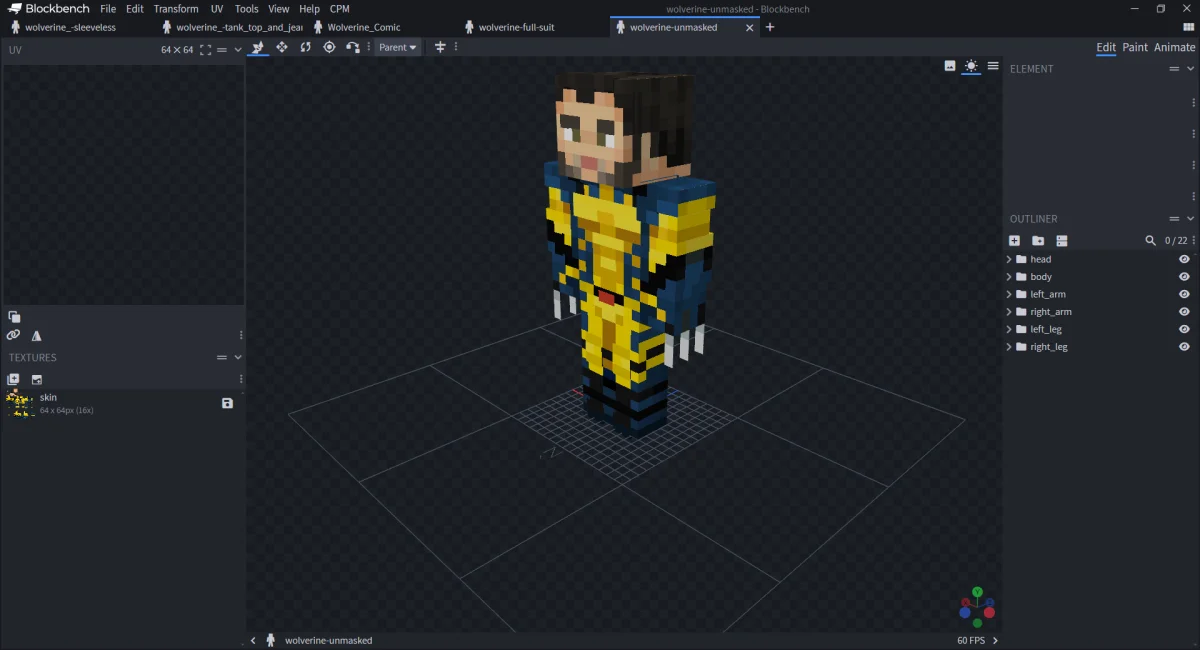Click the copy icon below UV editor
This screenshot has width=1200, height=650.
[14, 317]
